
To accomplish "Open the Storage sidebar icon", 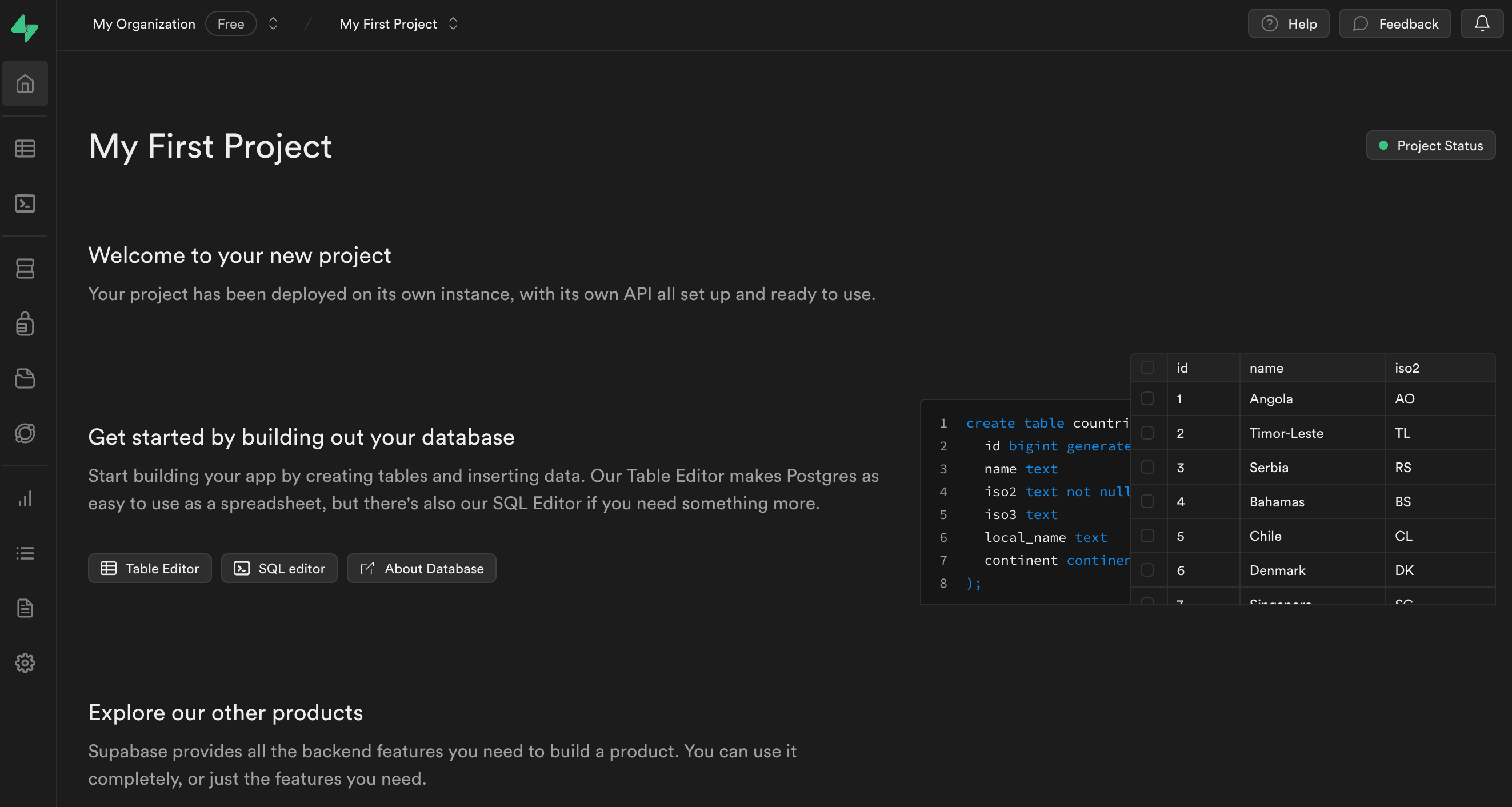I will pos(25,378).
